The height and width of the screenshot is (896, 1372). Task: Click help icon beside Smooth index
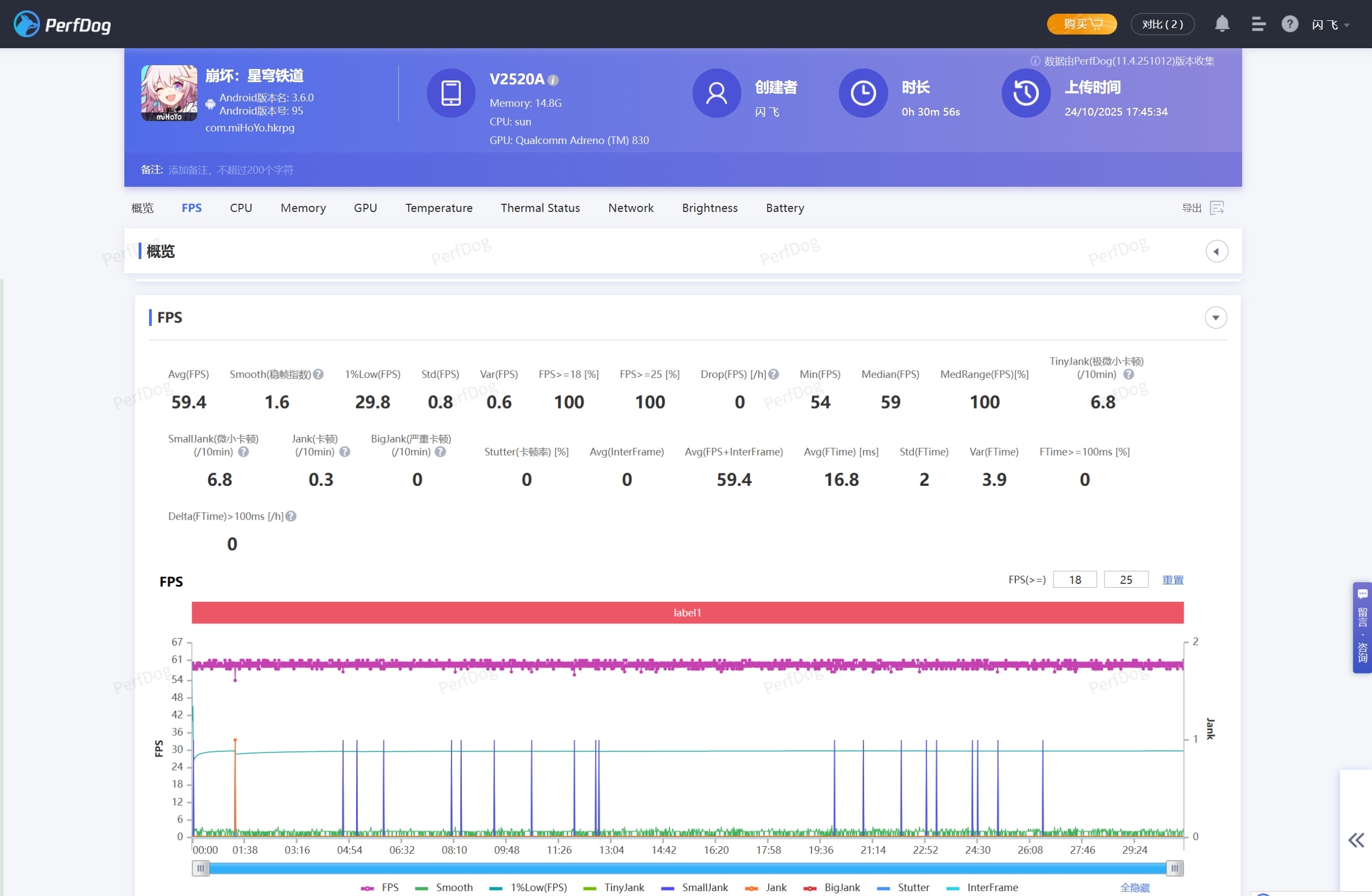click(x=318, y=375)
